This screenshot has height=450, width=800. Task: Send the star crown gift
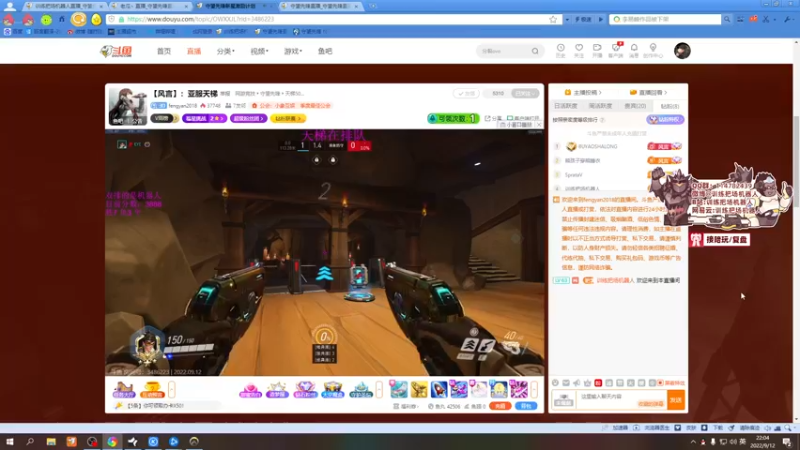(277, 390)
